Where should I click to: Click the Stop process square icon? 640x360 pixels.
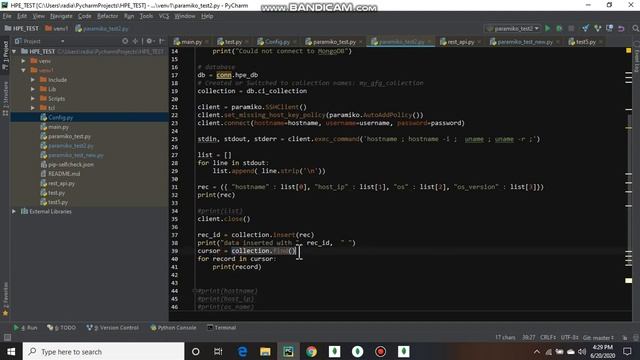coord(571,28)
